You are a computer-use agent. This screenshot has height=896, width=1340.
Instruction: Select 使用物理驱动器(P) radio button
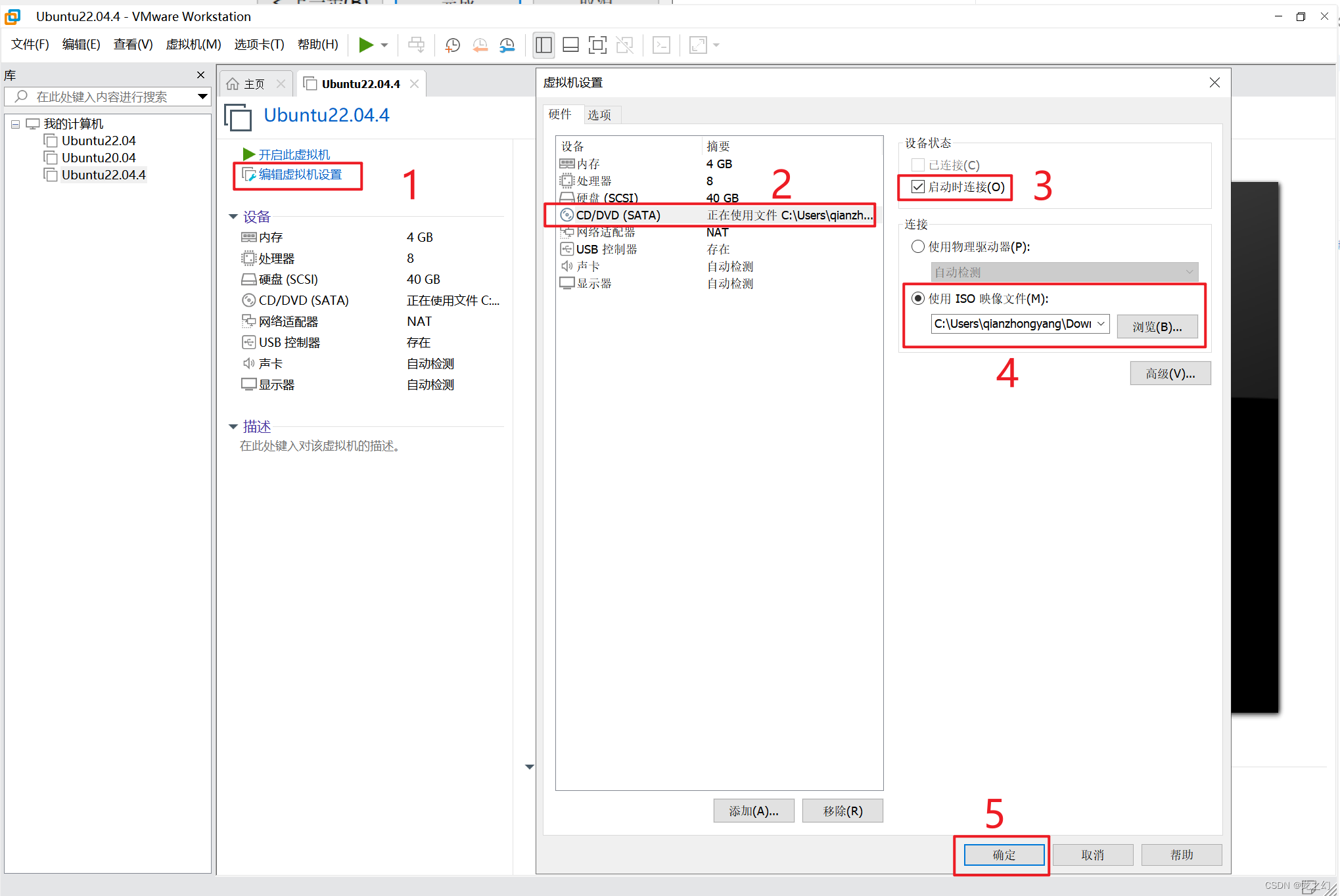(917, 246)
